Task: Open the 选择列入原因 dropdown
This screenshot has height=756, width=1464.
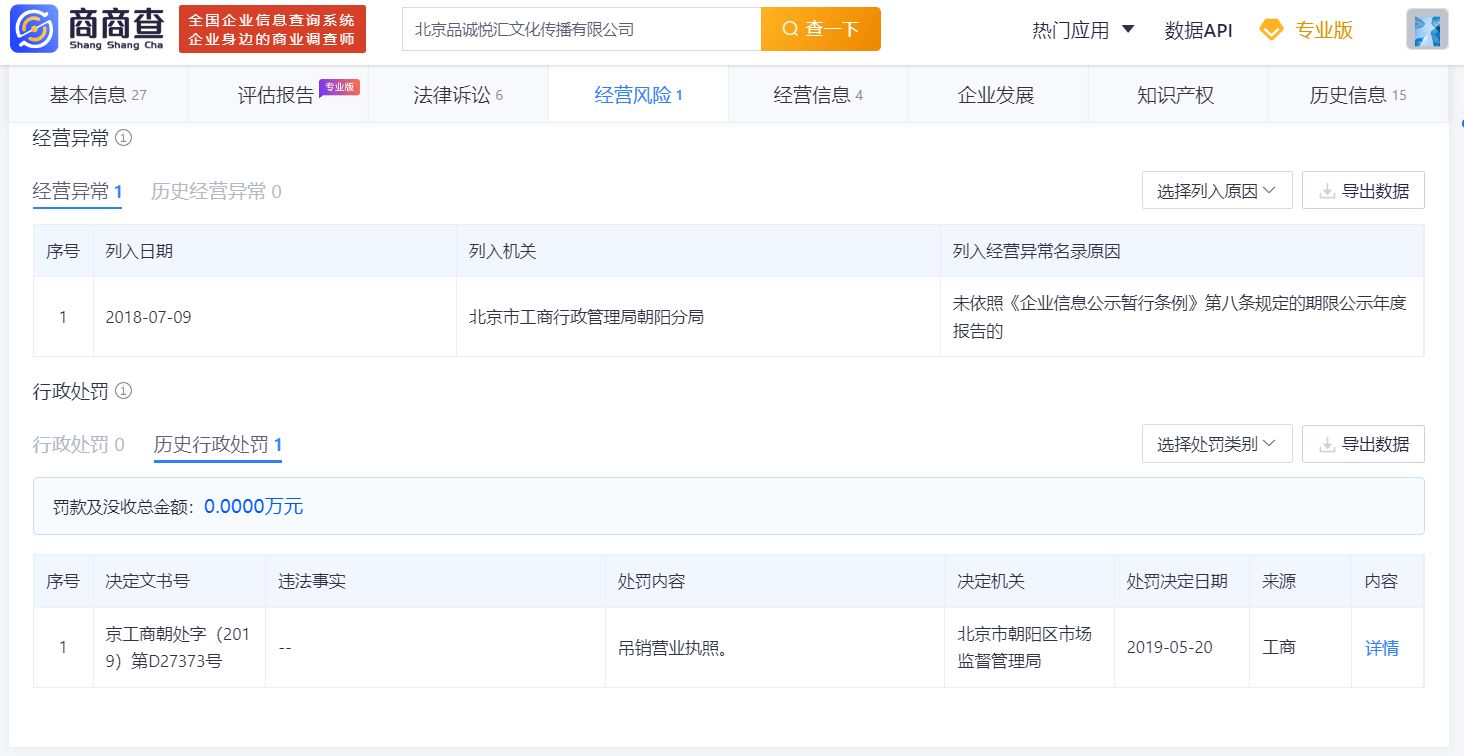Action: pos(1217,191)
